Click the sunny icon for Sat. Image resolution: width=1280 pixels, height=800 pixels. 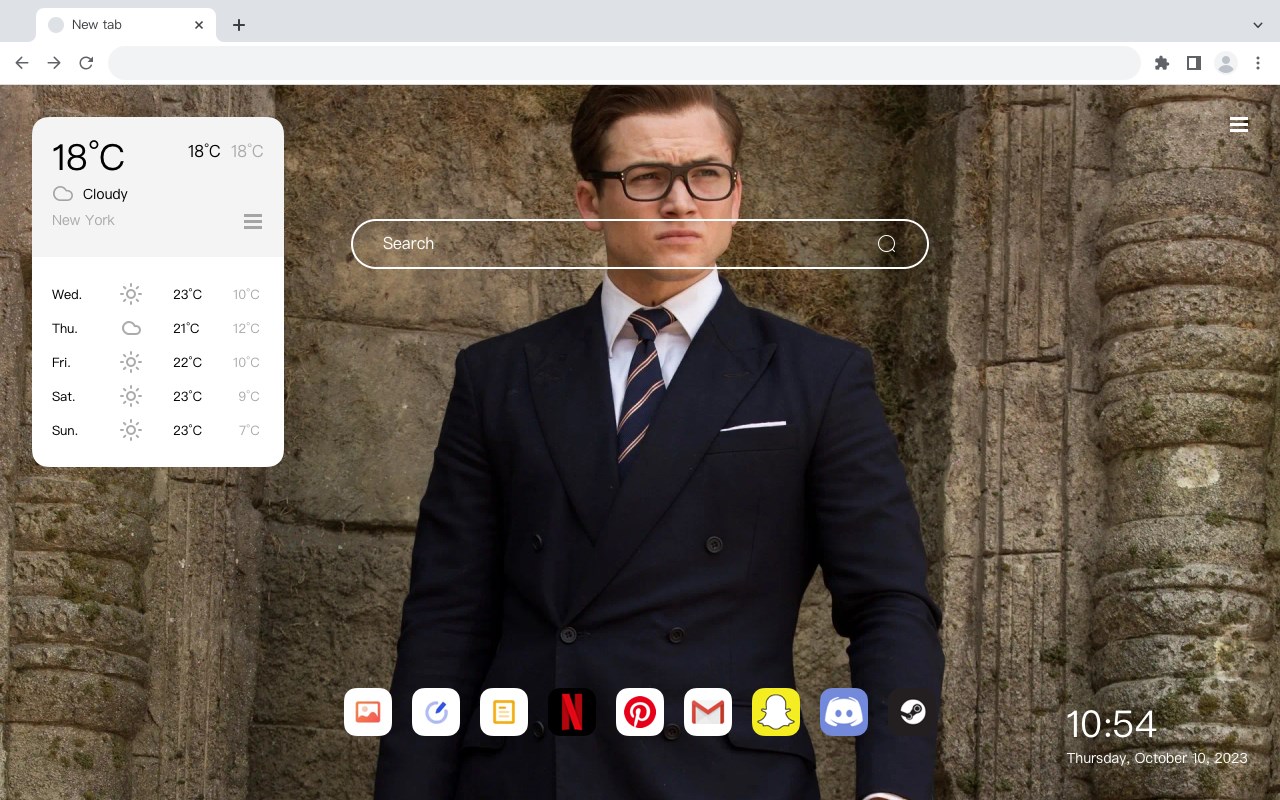point(131,396)
